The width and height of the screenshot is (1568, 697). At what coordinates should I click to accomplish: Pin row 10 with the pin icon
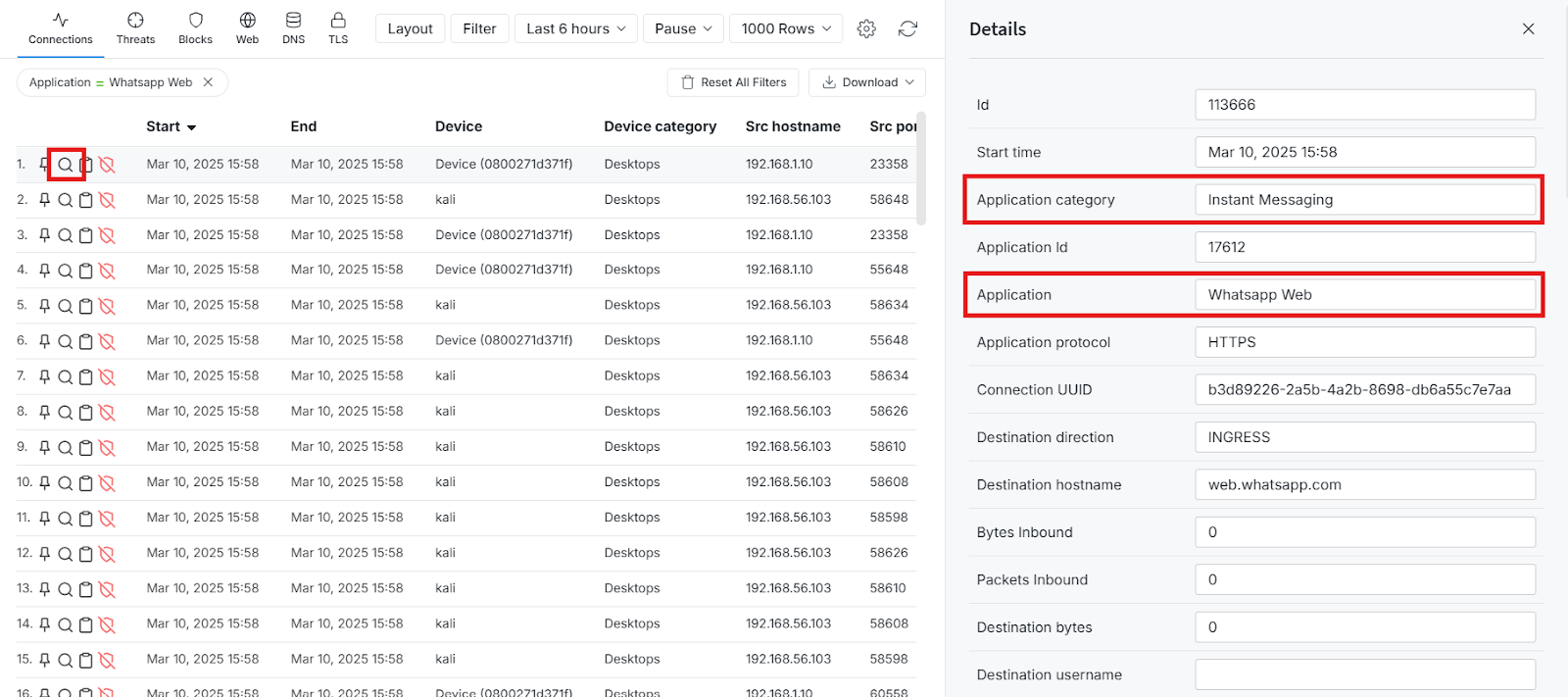tap(44, 482)
